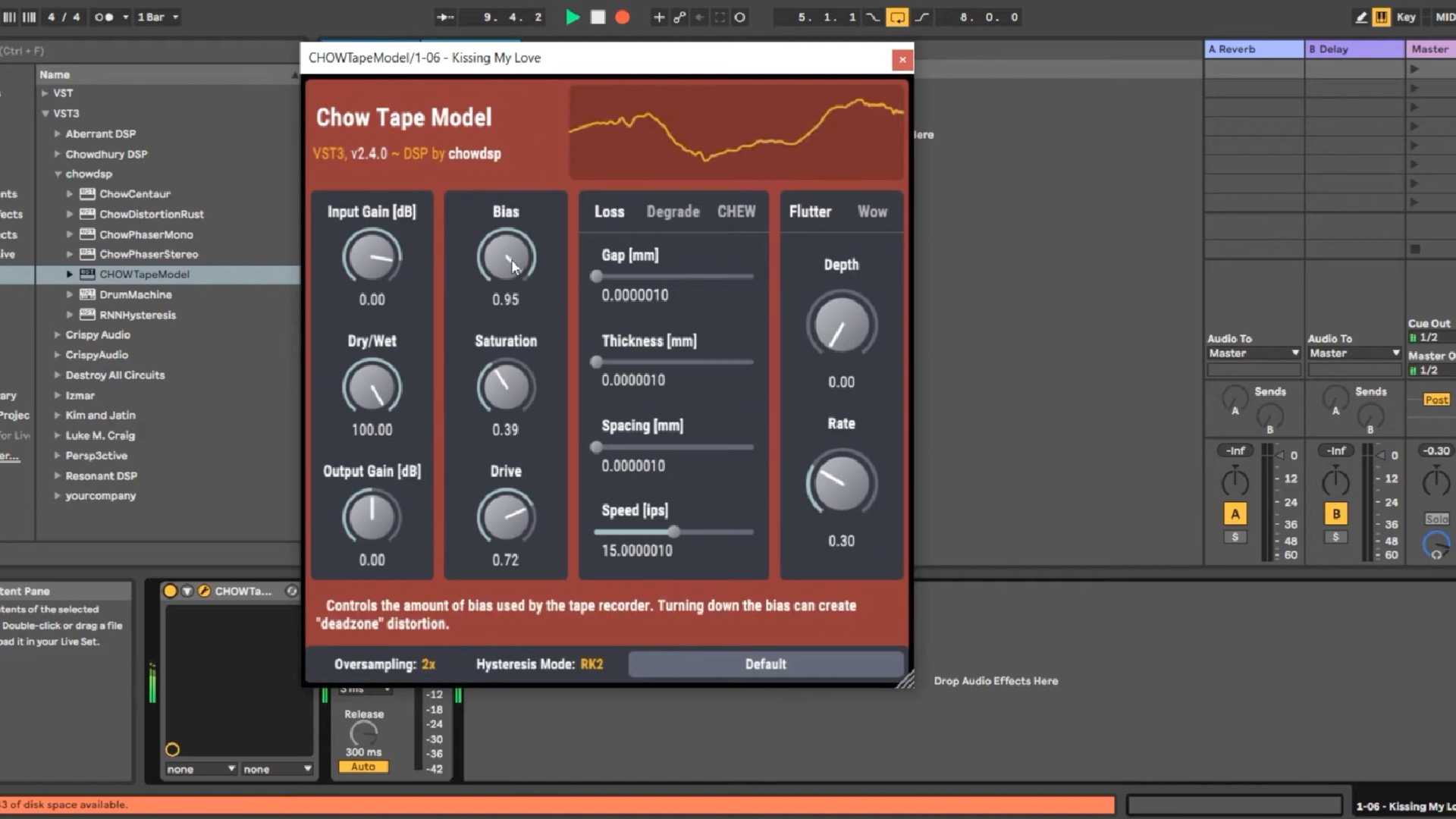Viewport: 1456px width, 819px height.
Task: Change Hysteresis Mode by clicking RK2
Action: [x=591, y=664]
